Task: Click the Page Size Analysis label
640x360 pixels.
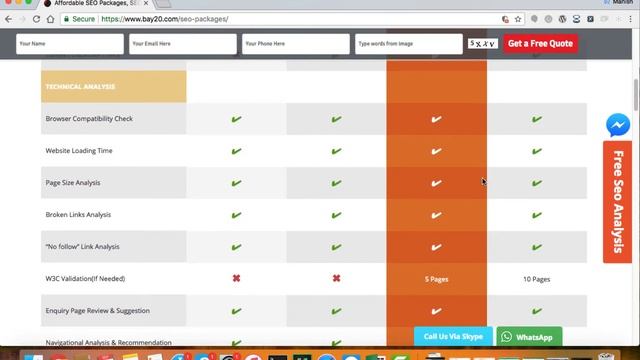Action: (73, 182)
